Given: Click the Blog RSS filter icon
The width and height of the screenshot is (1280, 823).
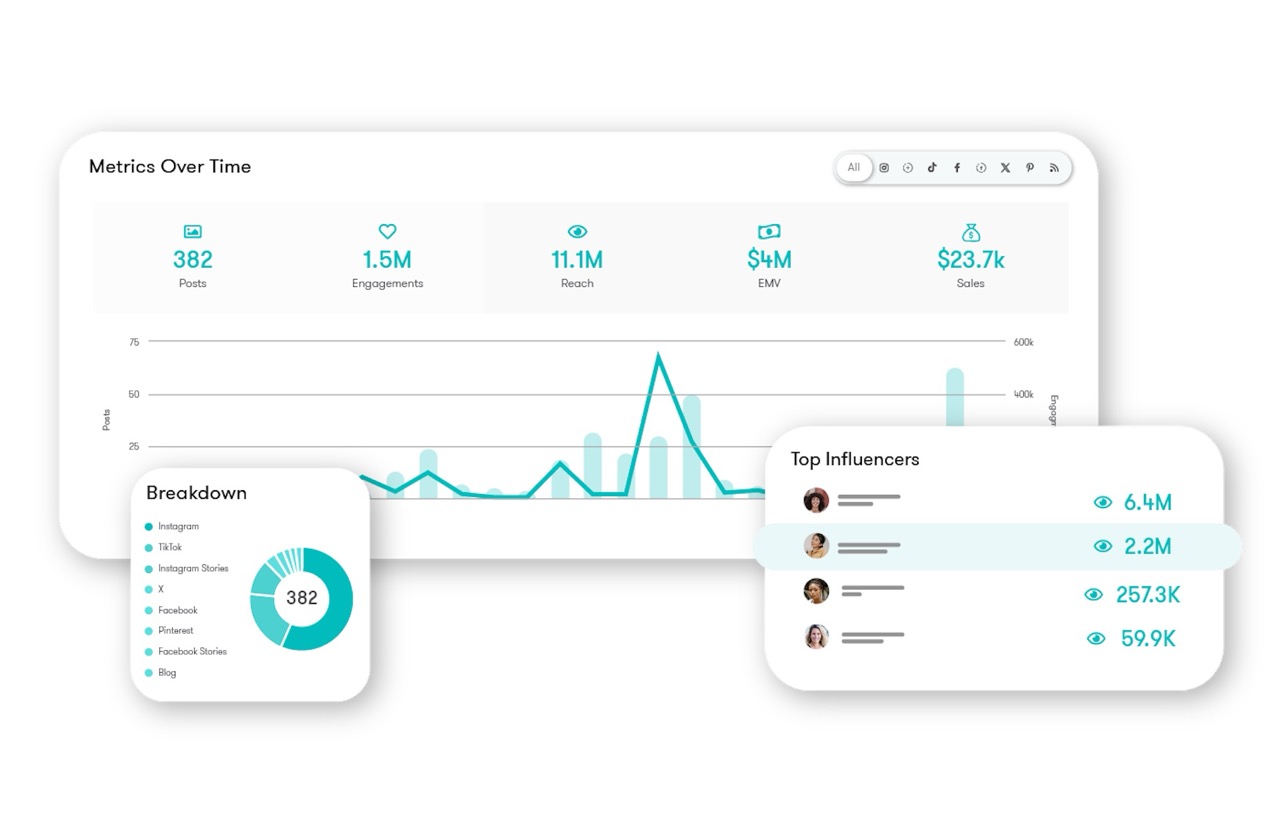Looking at the screenshot, I should coord(1053,167).
